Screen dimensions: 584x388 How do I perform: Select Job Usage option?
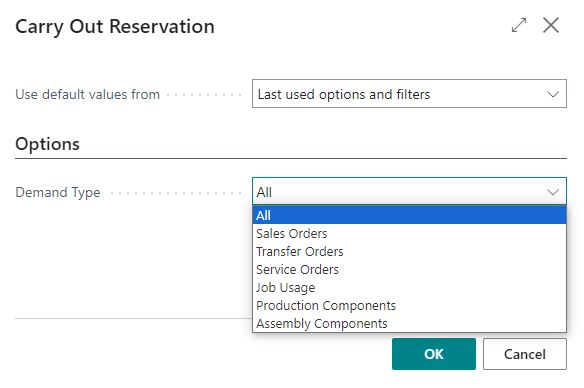coord(409,287)
